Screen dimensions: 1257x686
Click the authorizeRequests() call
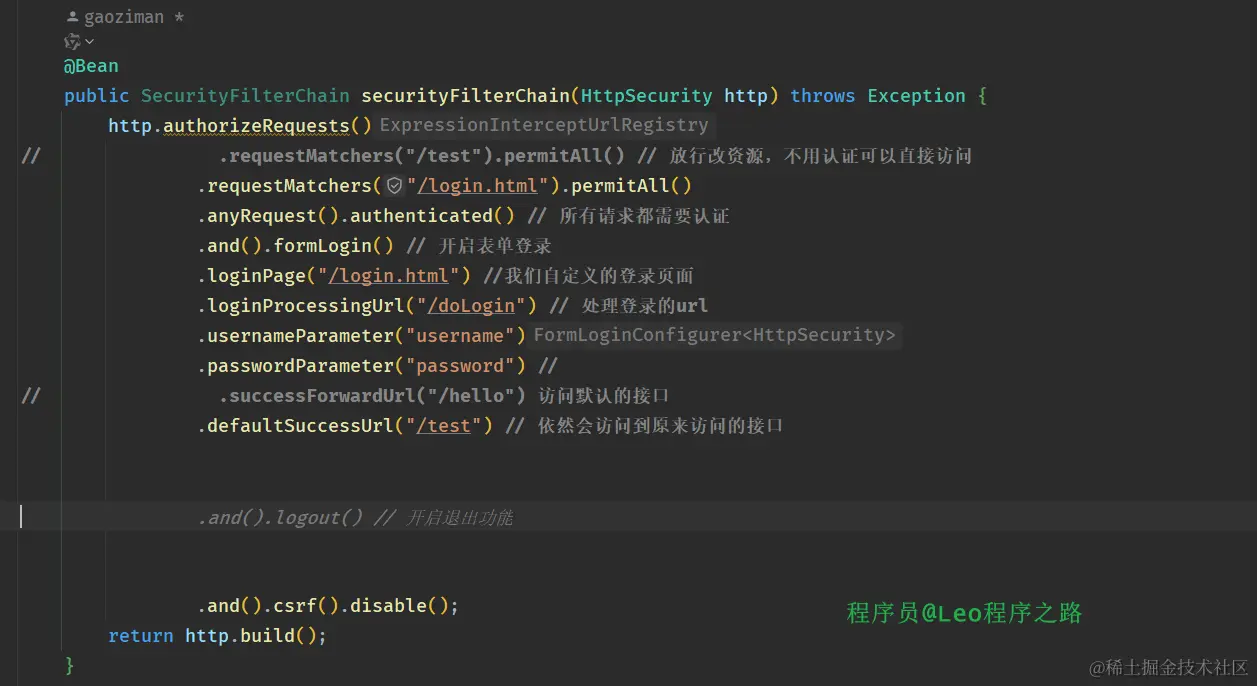(268, 126)
